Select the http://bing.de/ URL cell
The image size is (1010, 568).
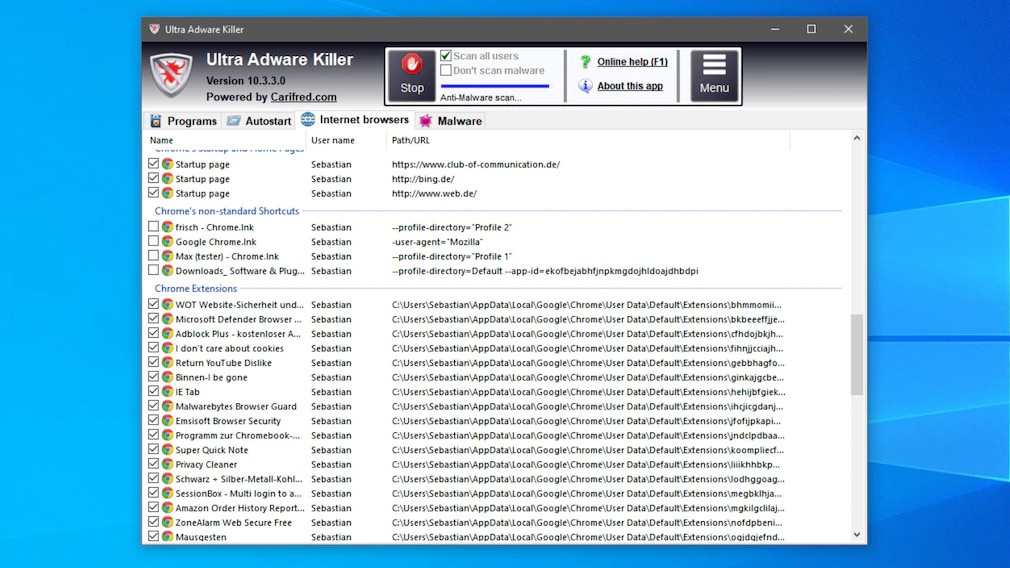(423, 178)
